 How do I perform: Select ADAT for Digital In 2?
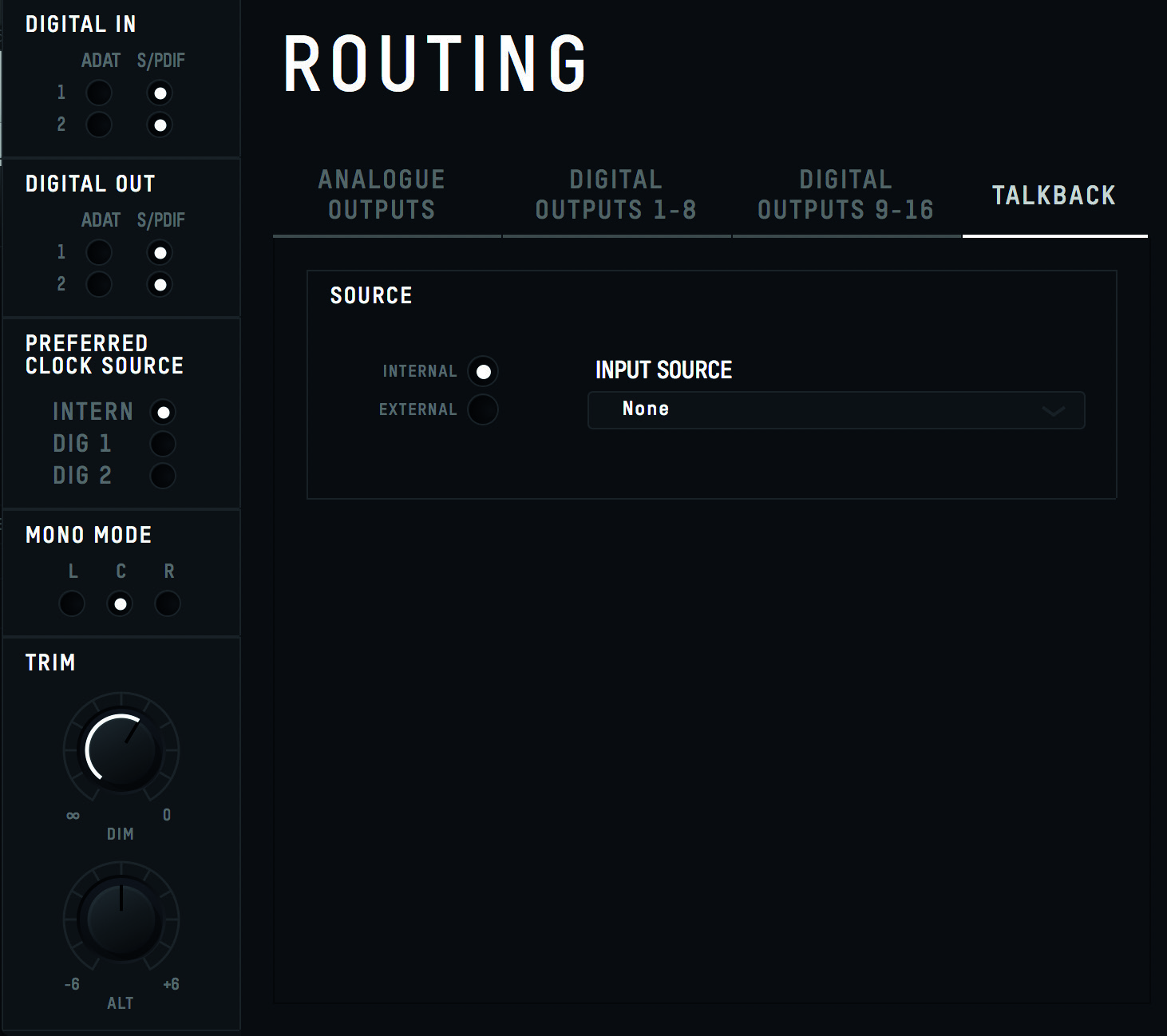99,125
